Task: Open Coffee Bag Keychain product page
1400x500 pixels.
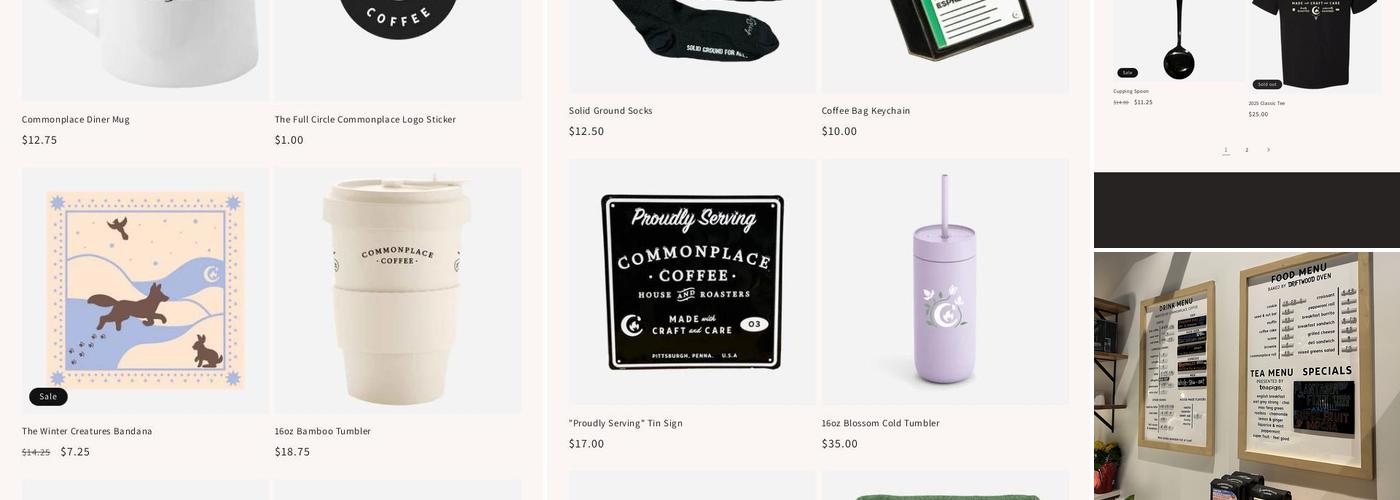Action: [866, 110]
